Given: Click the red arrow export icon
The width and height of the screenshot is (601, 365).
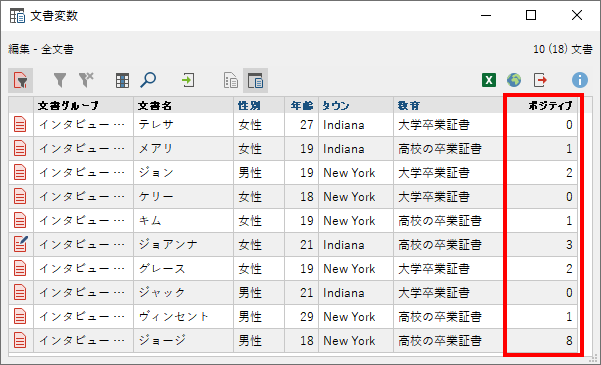Looking at the screenshot, I should 540,80.
